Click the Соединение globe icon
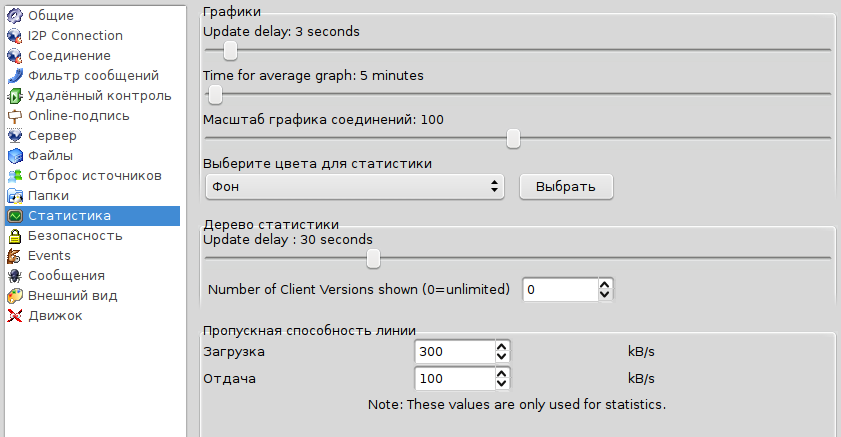This screenshot has height=437, width=841. tap(14, 56)
